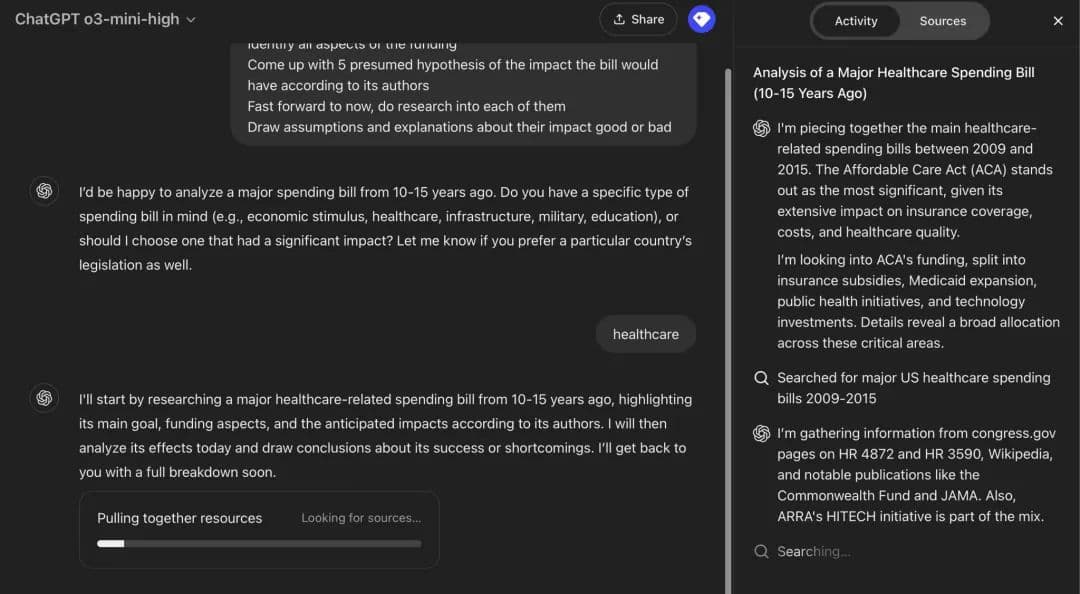1080x594 pixels.
Task: Click the OpenAI icon by 'I'm piecing together'
Action: coord(761,128)
